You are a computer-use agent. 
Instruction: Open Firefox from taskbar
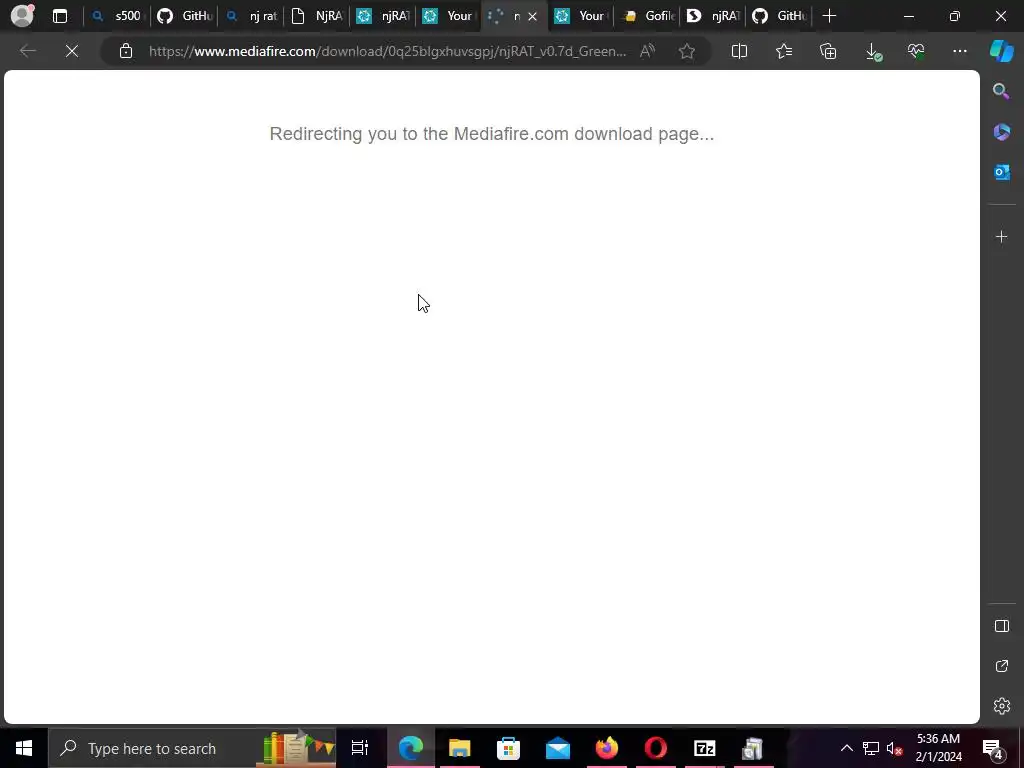[x=607, y=748]
